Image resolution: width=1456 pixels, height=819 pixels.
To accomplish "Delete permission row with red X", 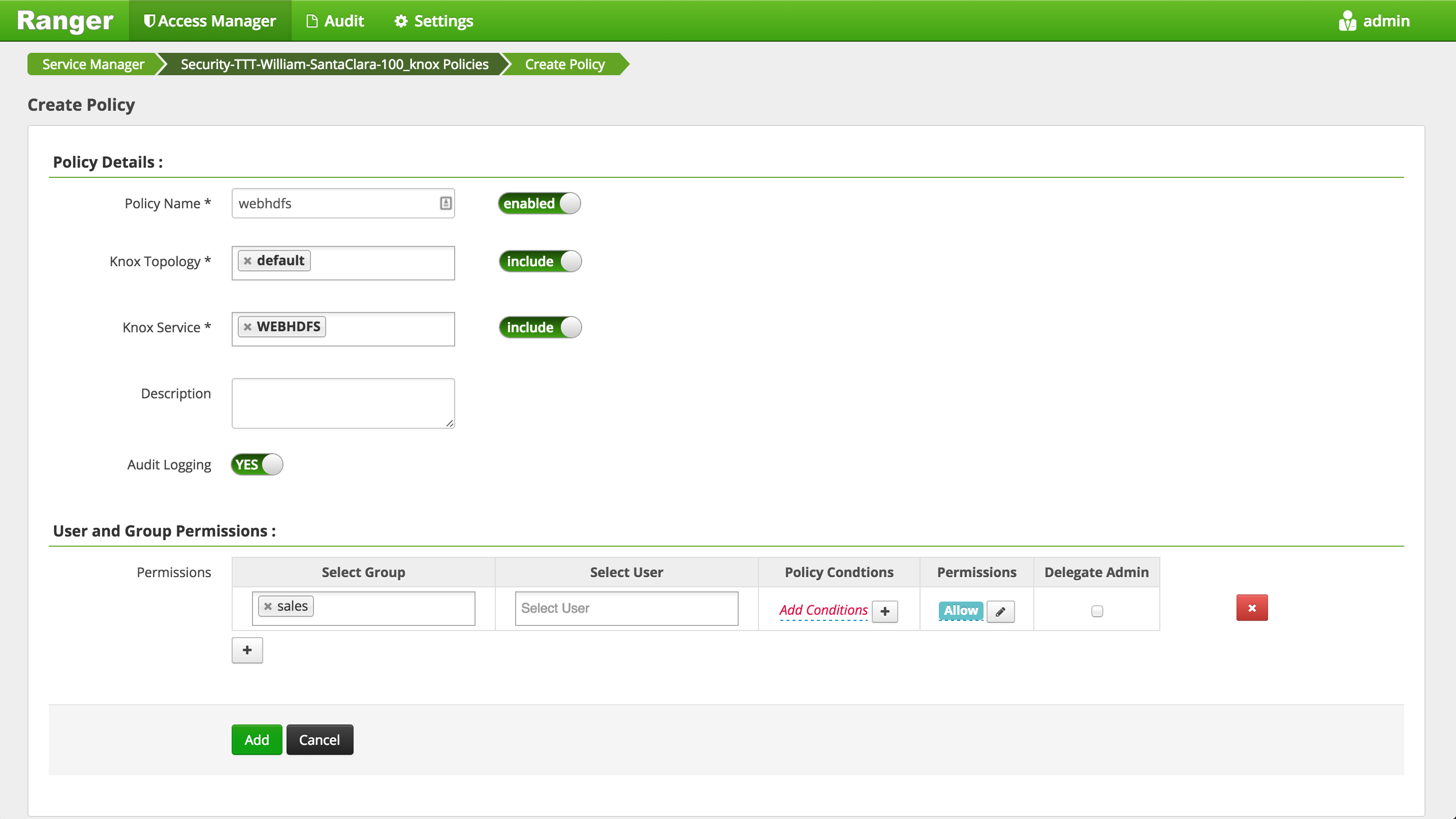I will point(1251,608).
